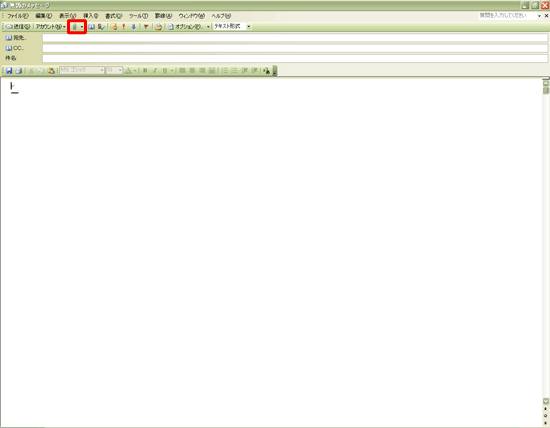Click the オプション options button

(x=189, y=27)
